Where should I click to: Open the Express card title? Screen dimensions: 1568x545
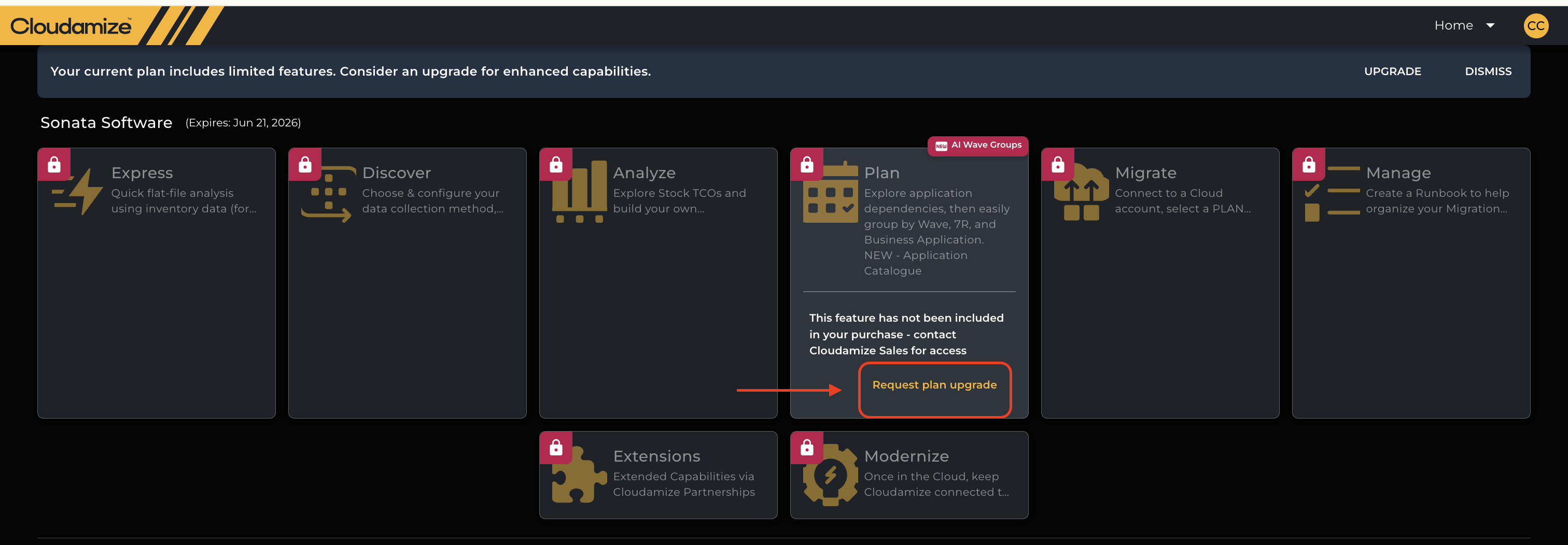(142, 173)
